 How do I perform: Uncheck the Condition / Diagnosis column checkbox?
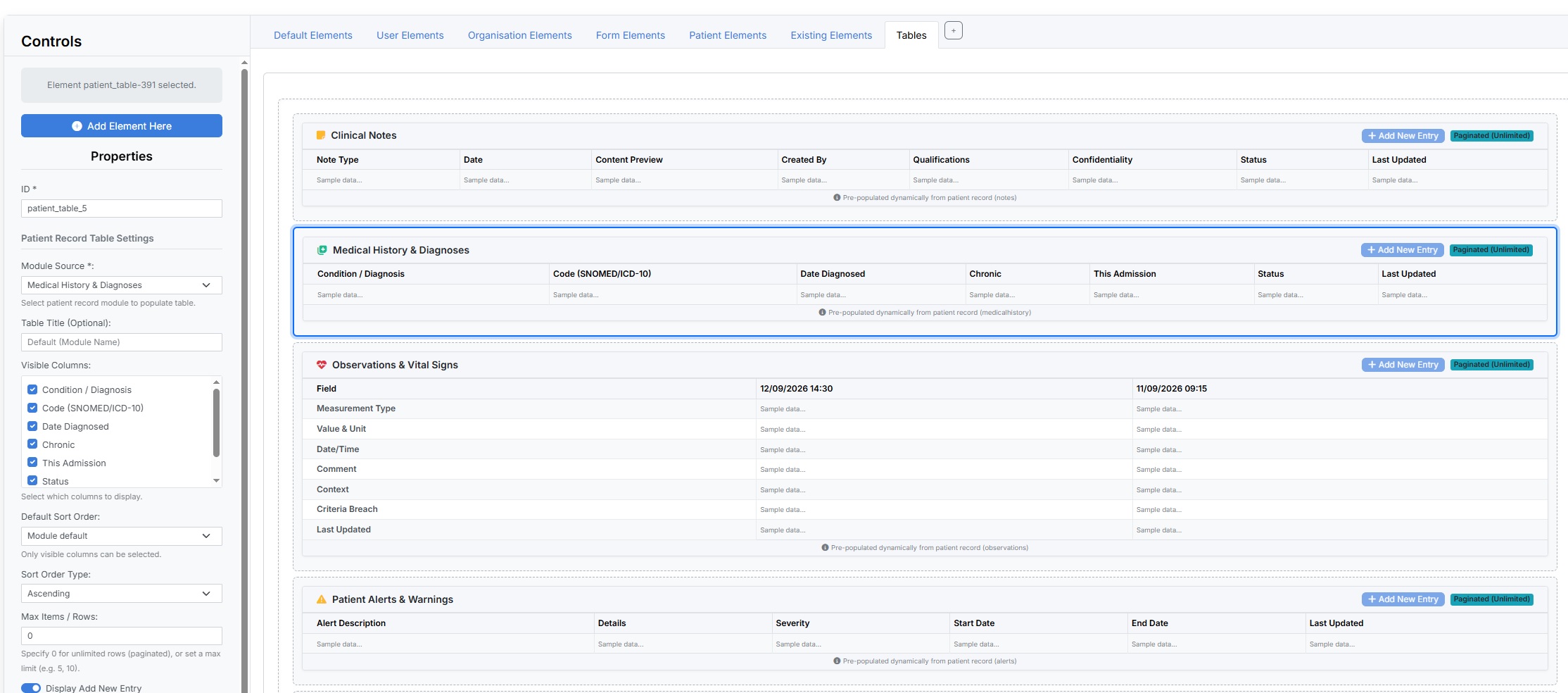(x=32, y=389)
